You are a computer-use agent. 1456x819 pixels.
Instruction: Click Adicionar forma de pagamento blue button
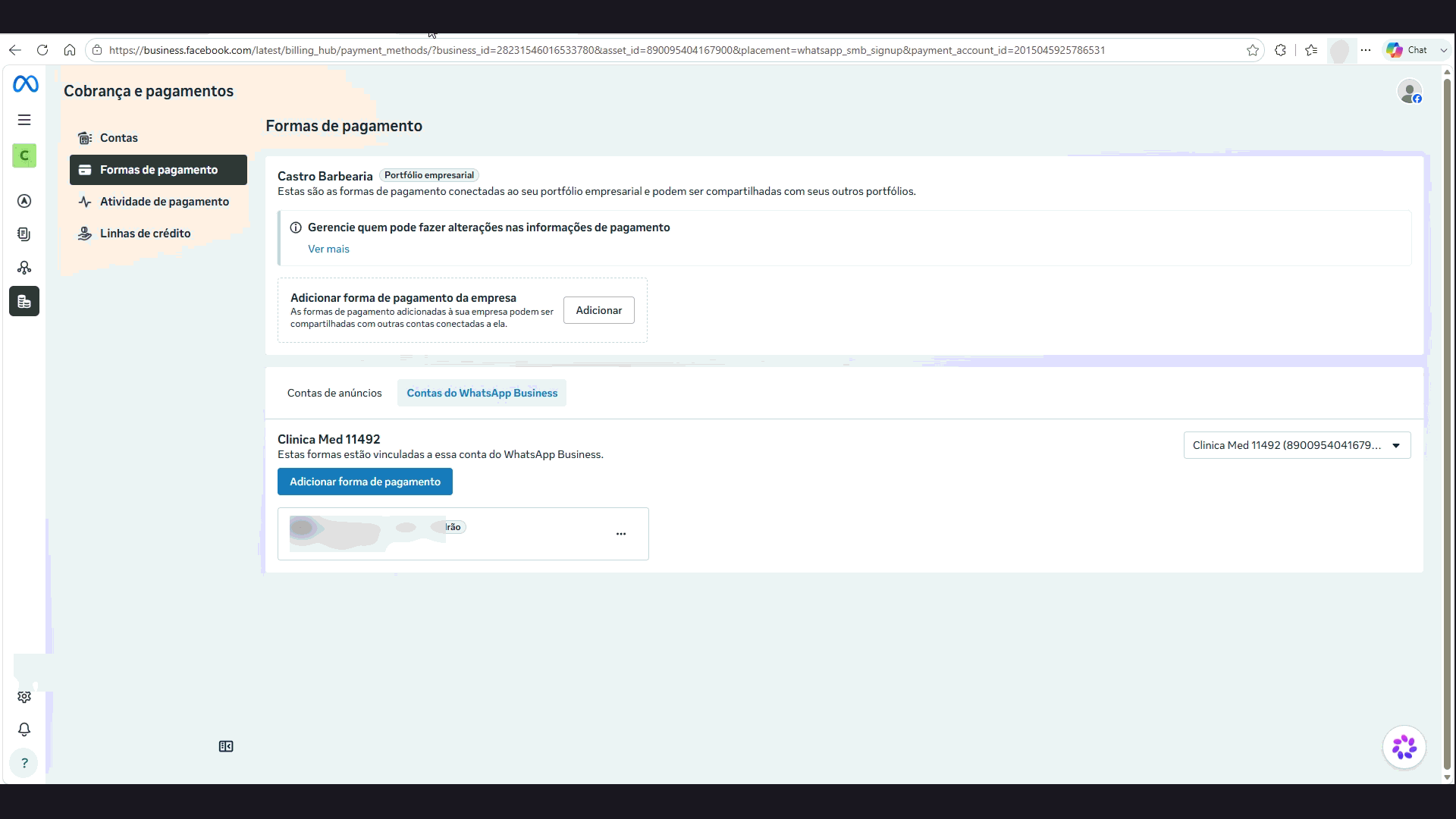pos(365,482)
